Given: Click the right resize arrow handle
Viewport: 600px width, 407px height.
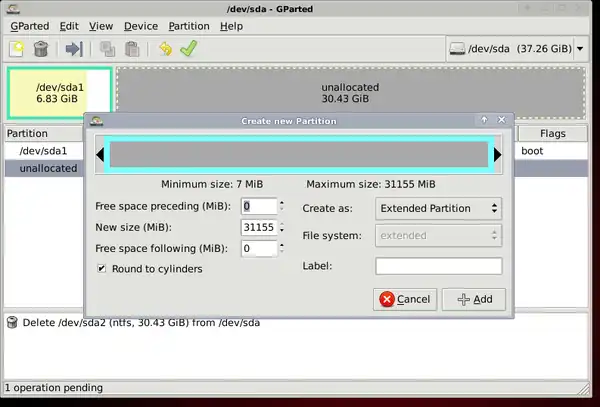Looking at the screenshot, I should [497, 154].
